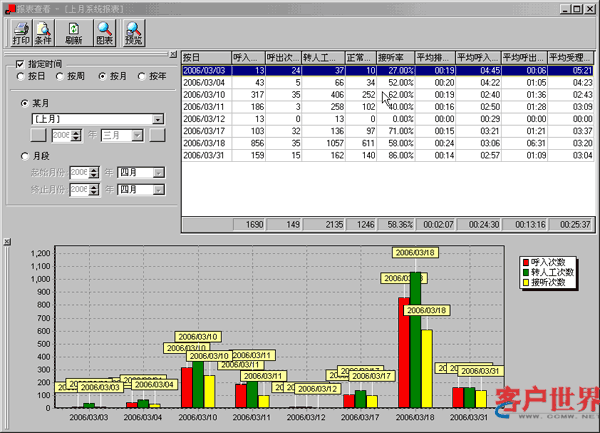Screen dimensions: 600x433
Task: Click the red 呼入次数 legend swatch
Action: click(525, 262)
